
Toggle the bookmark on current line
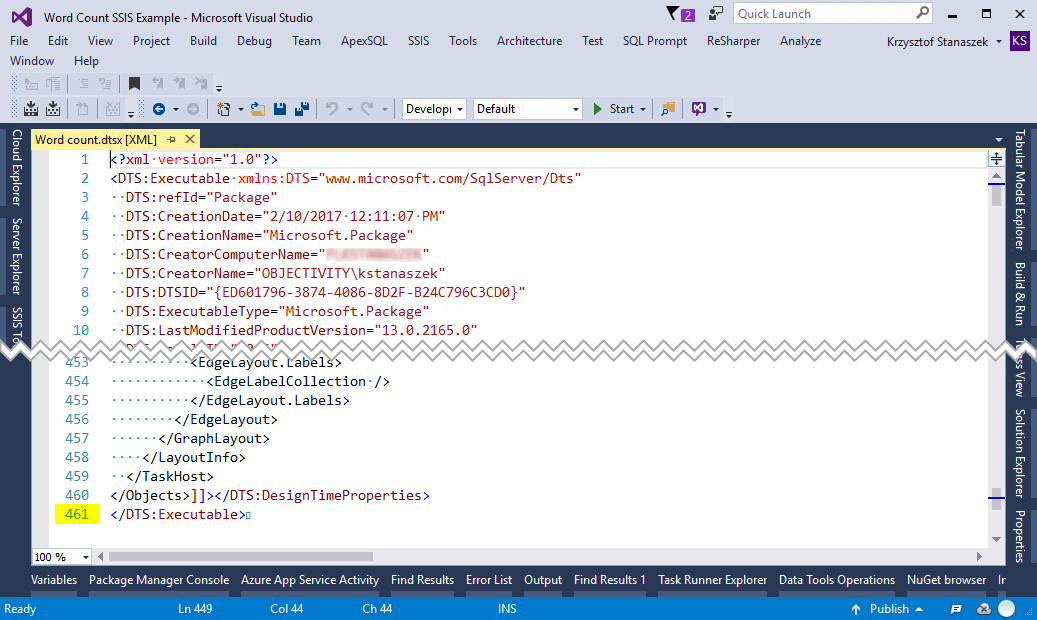coord(134,83)
